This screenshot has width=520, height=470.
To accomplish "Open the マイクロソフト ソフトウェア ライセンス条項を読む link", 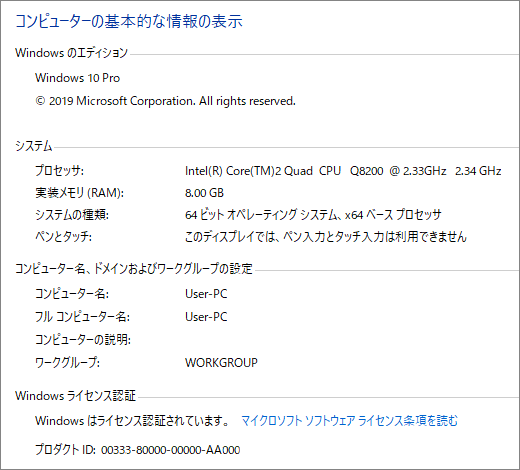I will (x=349, y=421).
